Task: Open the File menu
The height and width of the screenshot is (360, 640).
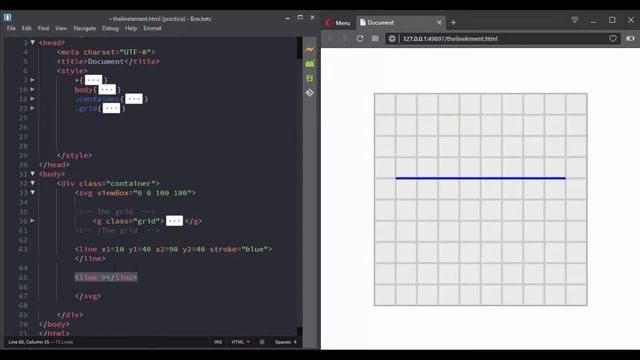Action: (11, 28)
